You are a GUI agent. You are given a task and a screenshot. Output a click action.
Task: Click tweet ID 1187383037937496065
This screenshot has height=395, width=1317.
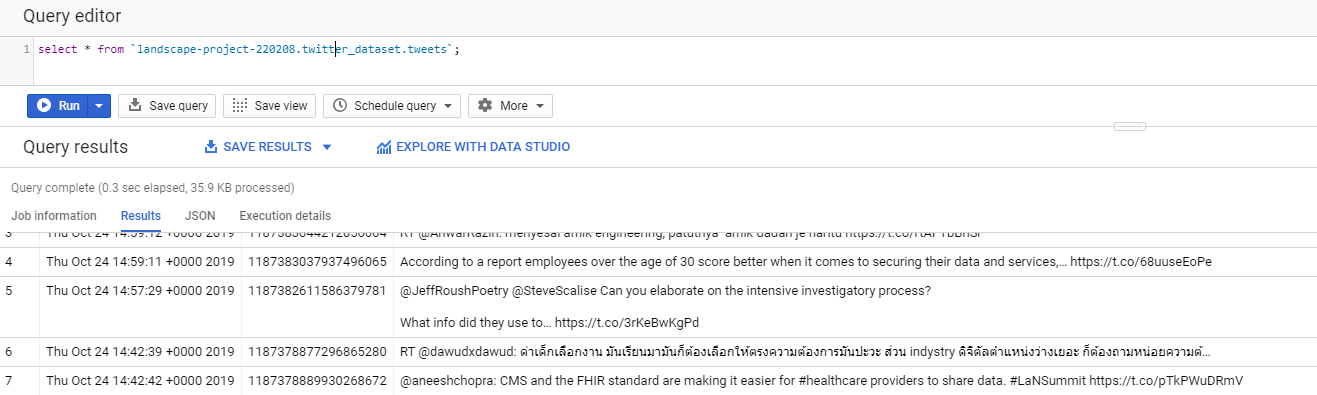click(317, 262)
